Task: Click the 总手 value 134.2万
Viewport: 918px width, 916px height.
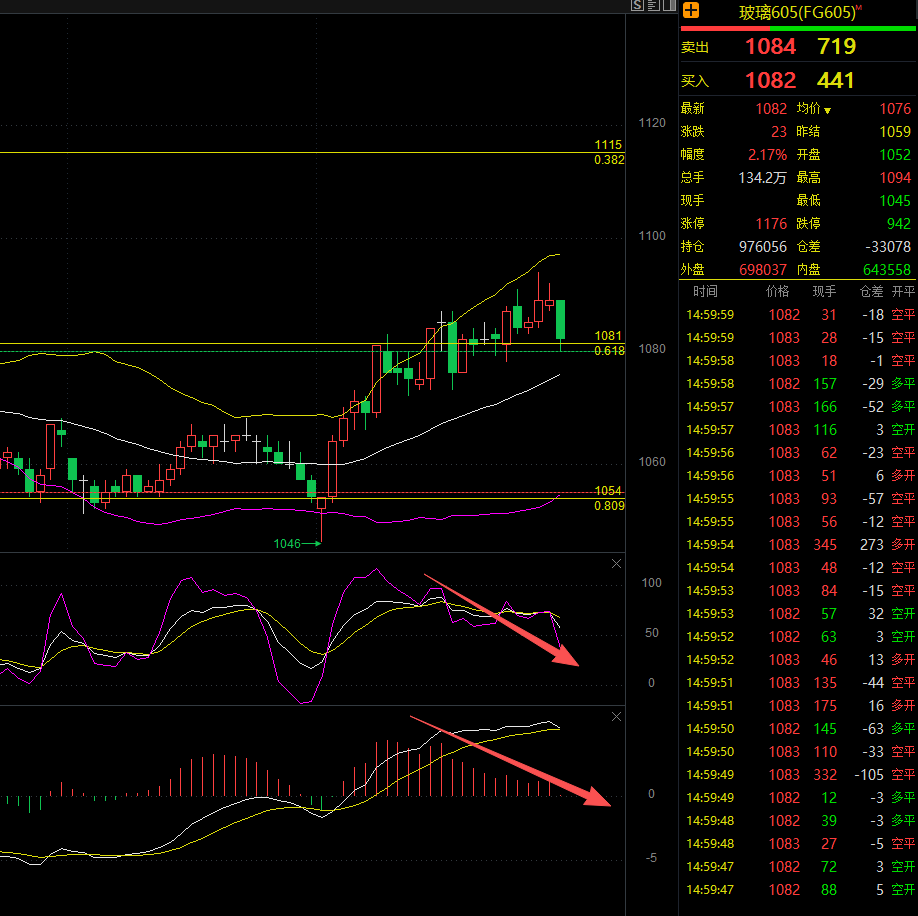Action: [x=762, y=177]
